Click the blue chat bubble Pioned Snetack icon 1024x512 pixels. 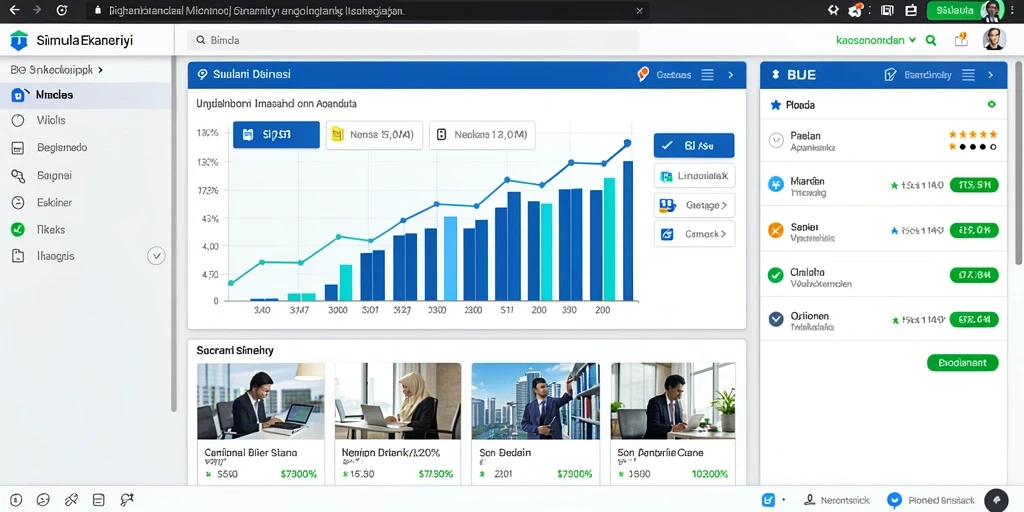click(895, 500)
